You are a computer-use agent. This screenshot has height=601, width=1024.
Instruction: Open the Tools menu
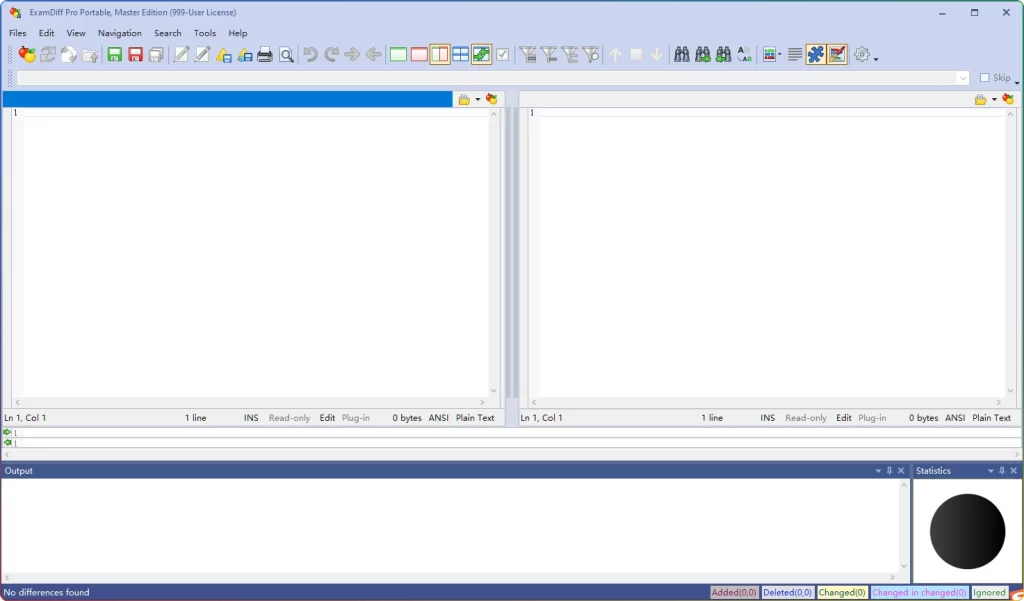[205, 33]
